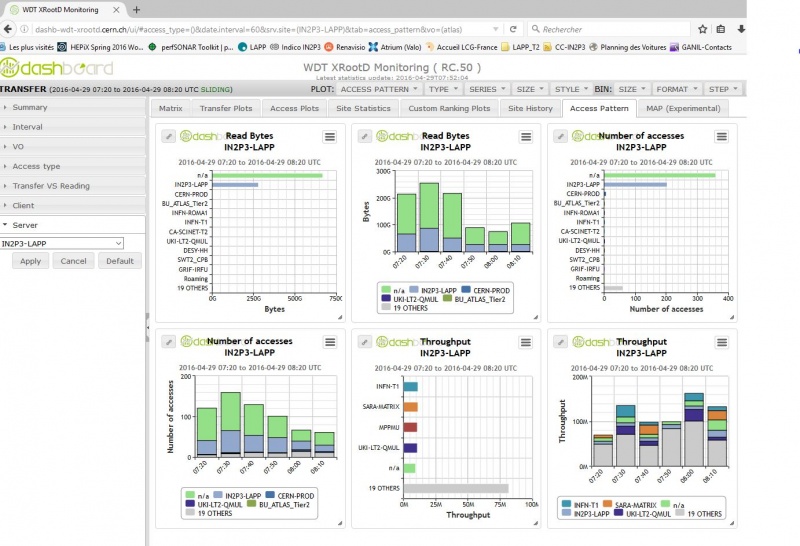Screen dimensions: 800x546
Task: Open bookmarks list icon in toolbar
Action: 720,29
